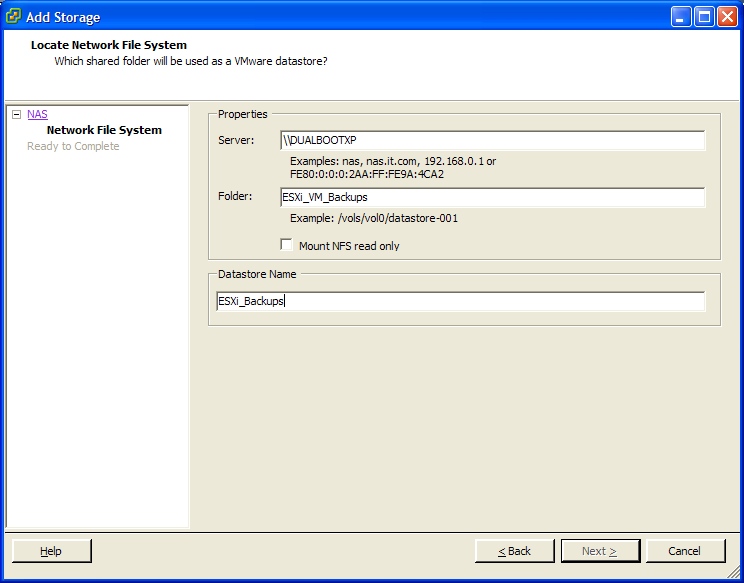Go Back to previous wizard page
Viewport: 744px width, 583px height.
point(514,551)
